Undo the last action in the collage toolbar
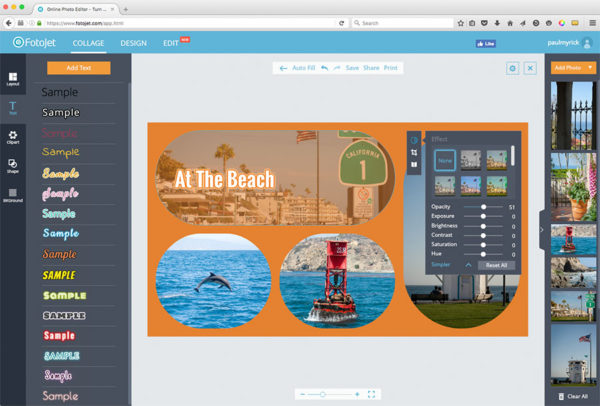The image size is (600, 406). 324,68
